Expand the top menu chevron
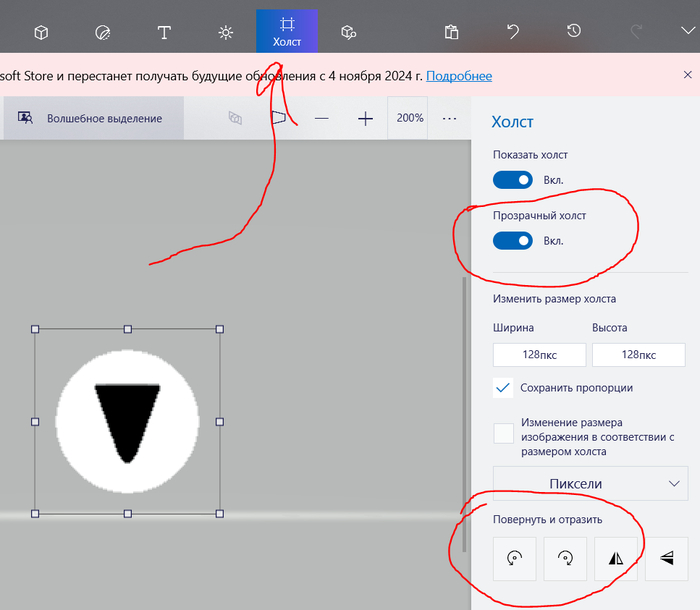The height and width of the screenshot is (610, 700). pos(685,32)
